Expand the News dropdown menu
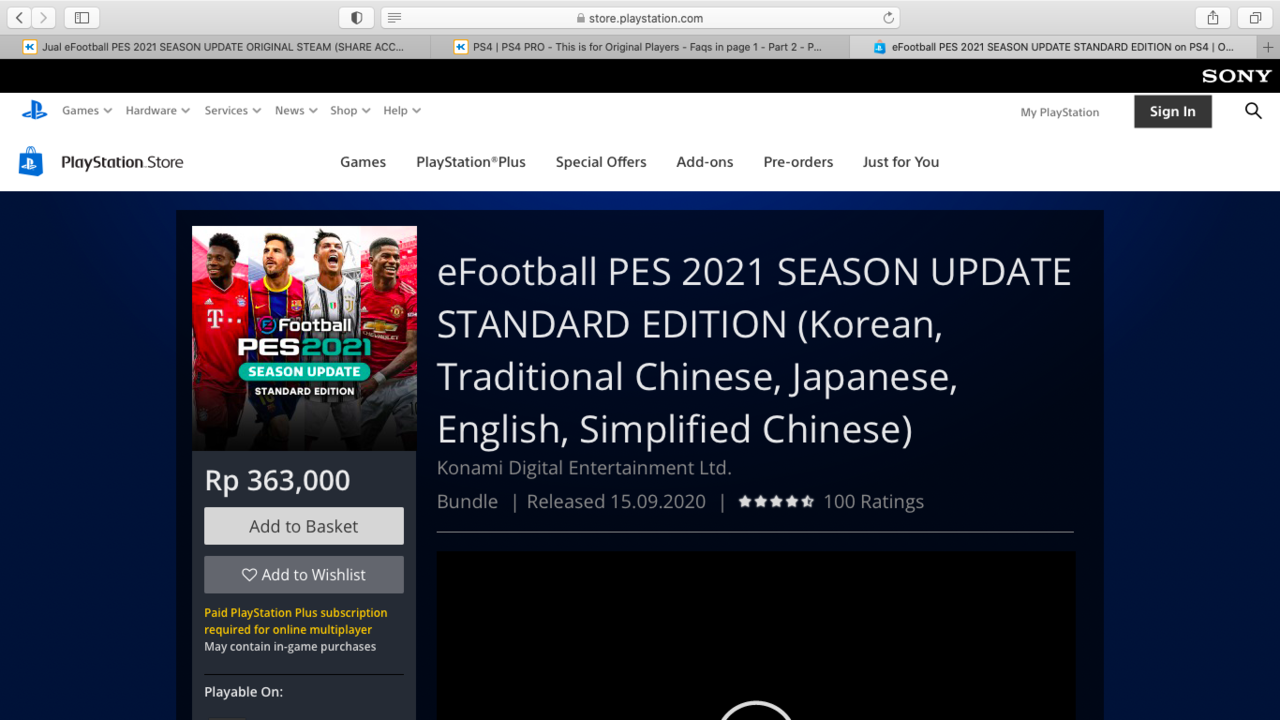 click(296, 111)
